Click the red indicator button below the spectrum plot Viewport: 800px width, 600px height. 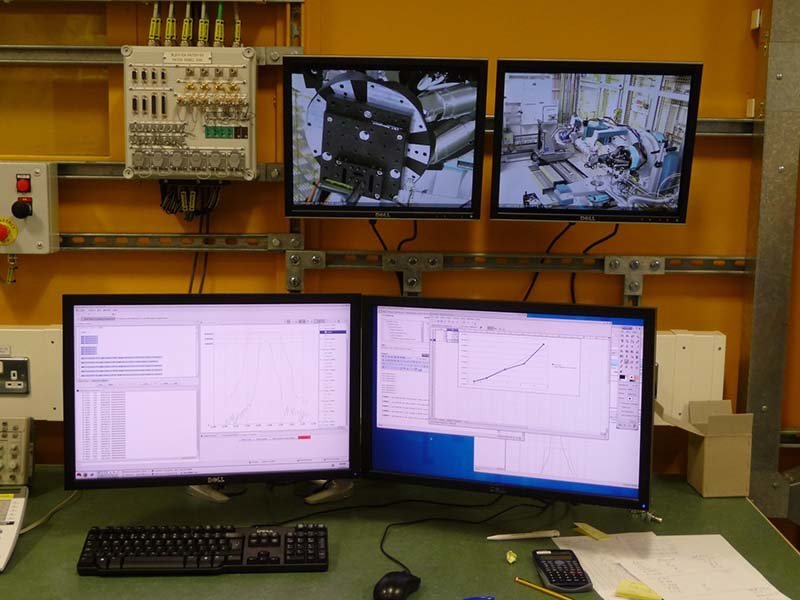[x=304, y=437]
